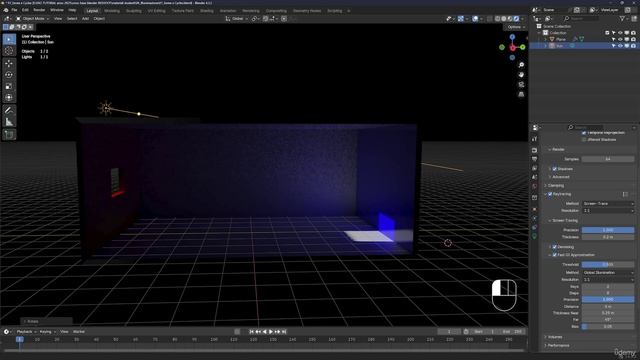
Task: Open the Render menu
Action: point(39,10)
